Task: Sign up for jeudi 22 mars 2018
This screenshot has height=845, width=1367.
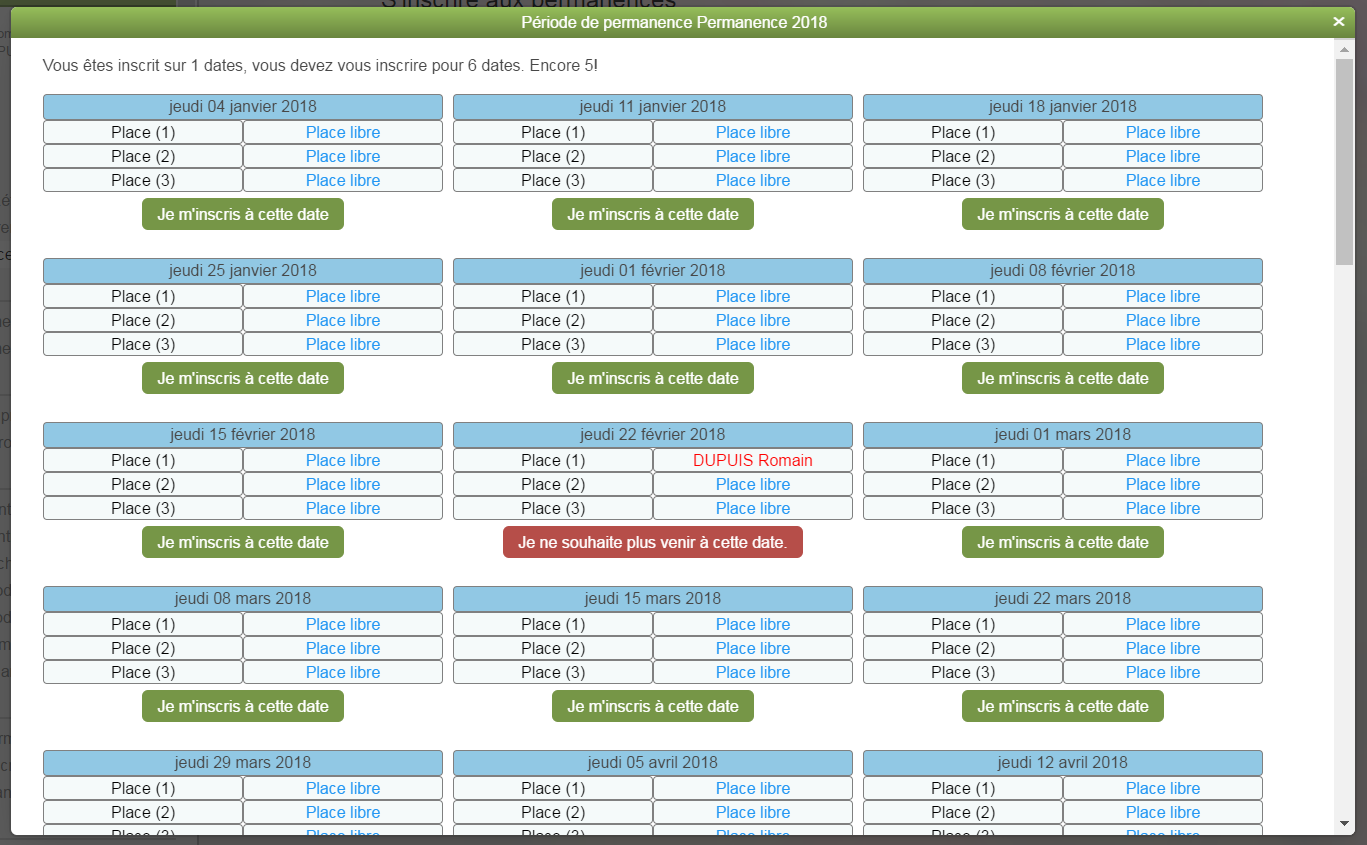Action: tap(1063, 706)
